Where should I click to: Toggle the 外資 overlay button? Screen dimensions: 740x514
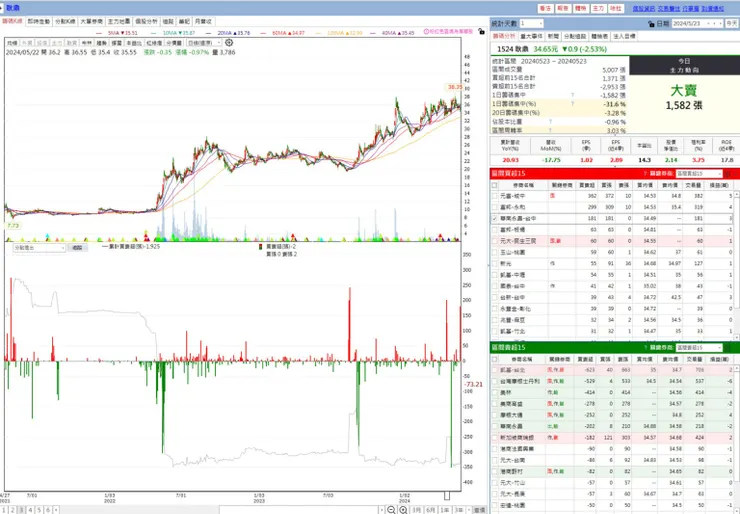27,43
